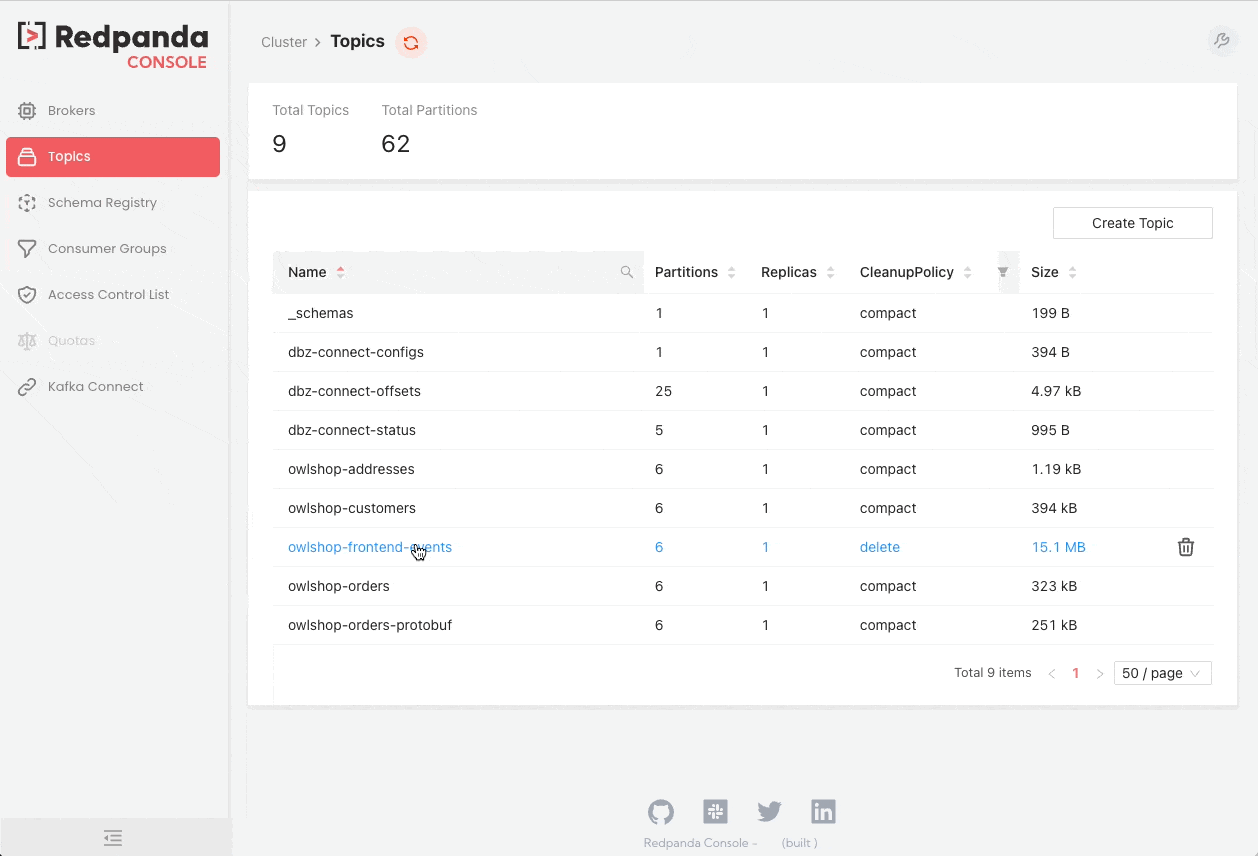Open the GitHub icon in footer
This screenshot has height=856, width=1258.
(661, 811)
